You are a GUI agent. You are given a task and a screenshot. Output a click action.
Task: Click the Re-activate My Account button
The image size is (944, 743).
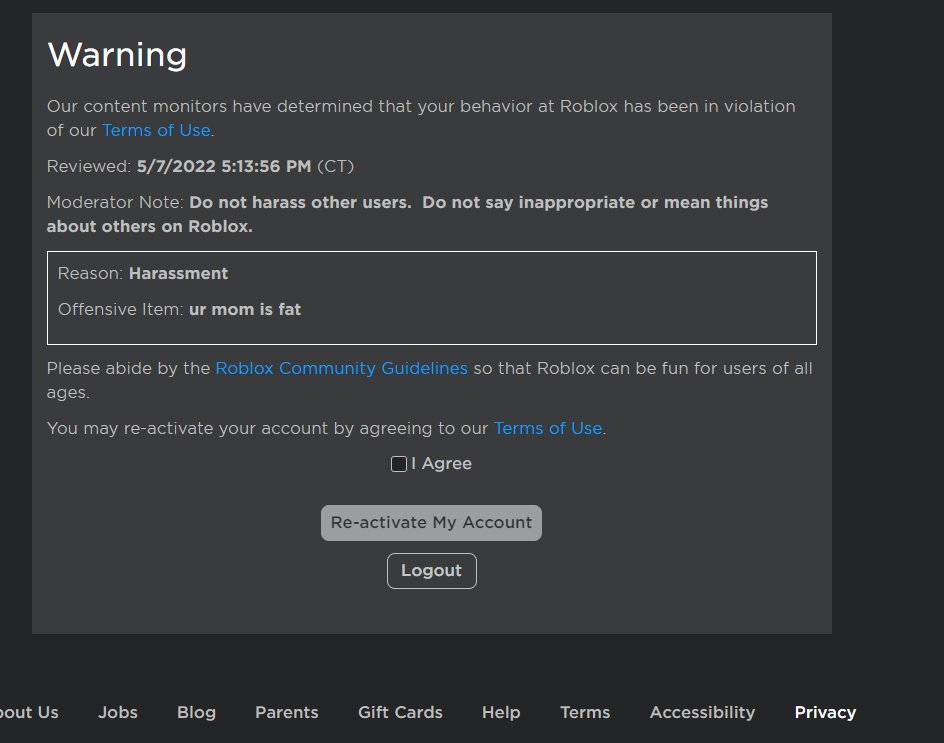(431, 523)
